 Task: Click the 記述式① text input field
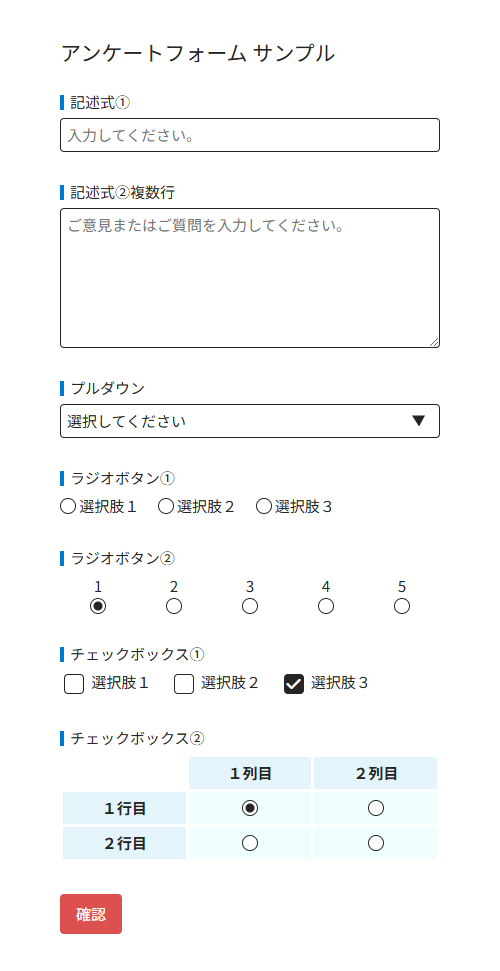point(250,135)
